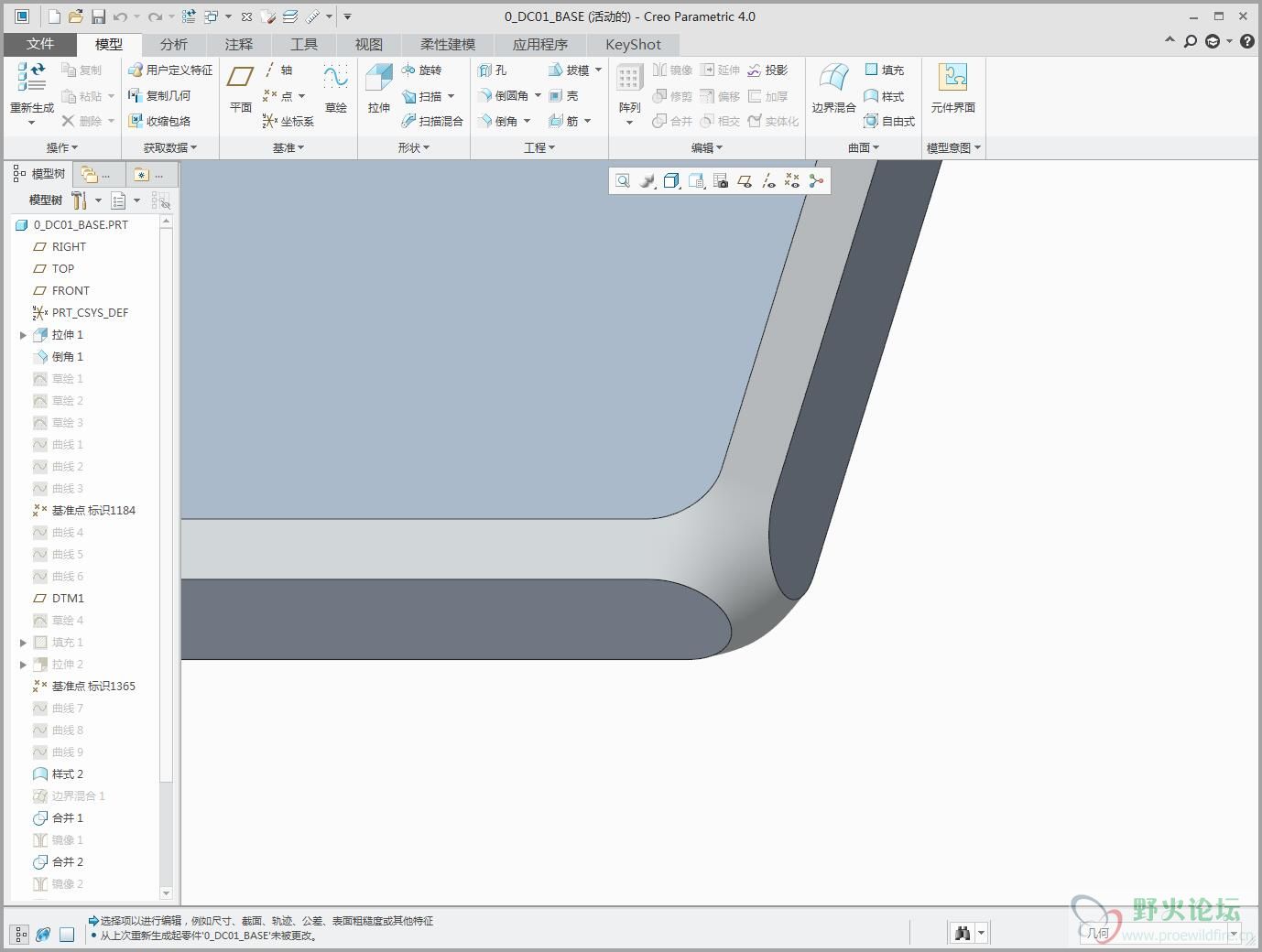The height and width of the screenshot is (952, 1262).
Task: Open the 样式 (Style) surface tool
Action: point(884,95)
